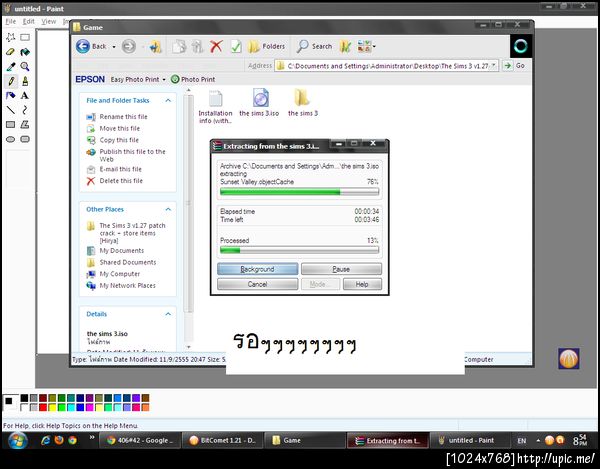Open the View menu in Paint
Viewport: 600px width, 469px height.
[49, 21]
